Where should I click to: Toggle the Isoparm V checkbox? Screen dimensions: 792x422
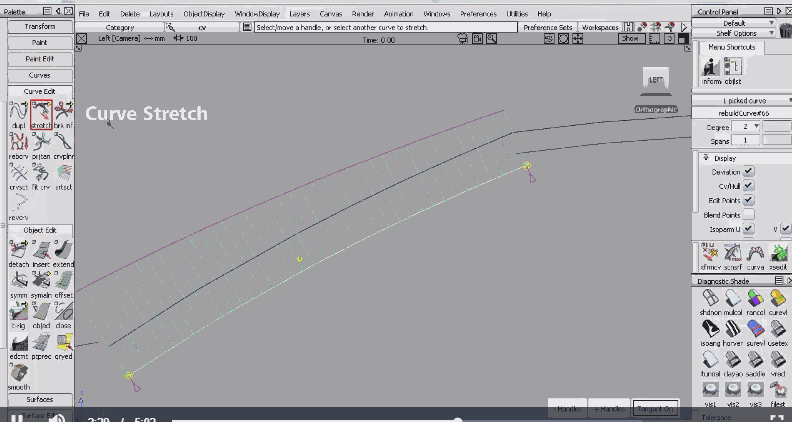coord(785,229)
